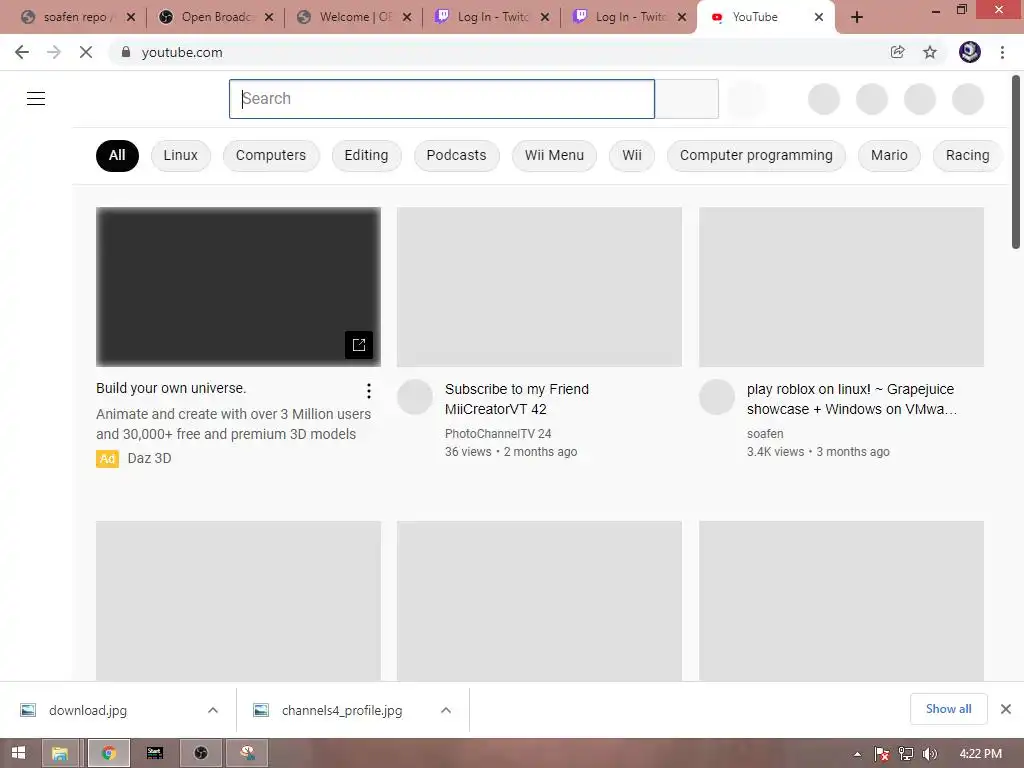Viewport: 1024px width, 768px height.
Task: Visit PhotoChannelTV 24 channel name link
Action: [x=498, y=434]
